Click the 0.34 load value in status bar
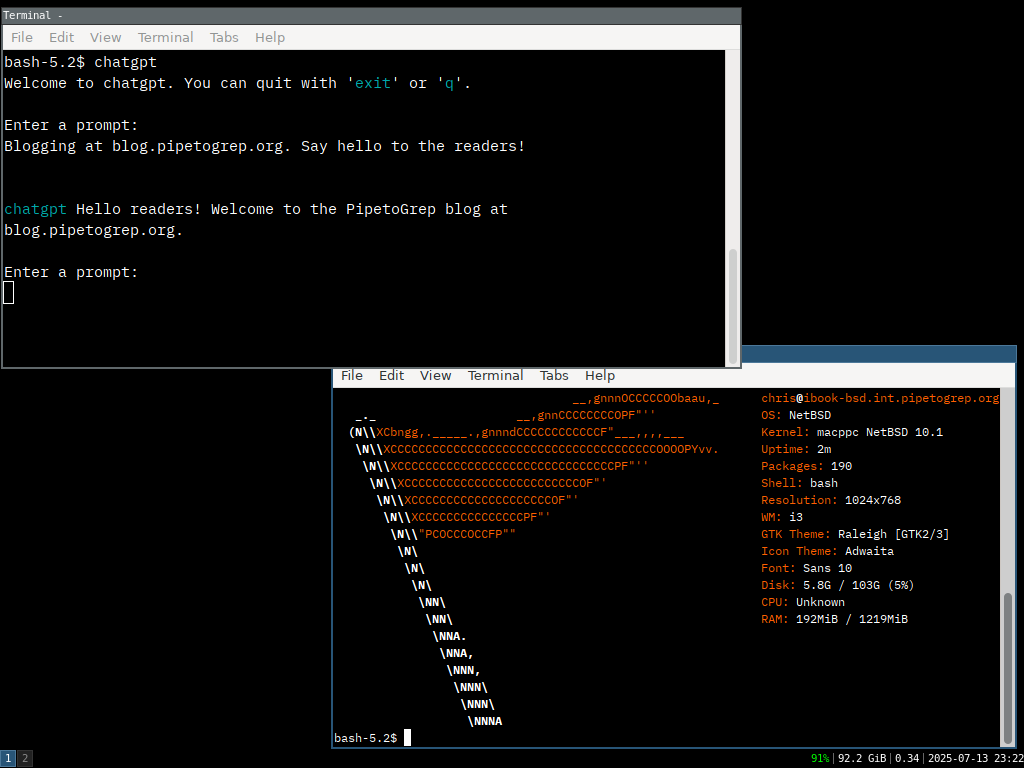Image resolution: width=1024 pixels, height=768 pixels. 906,758
